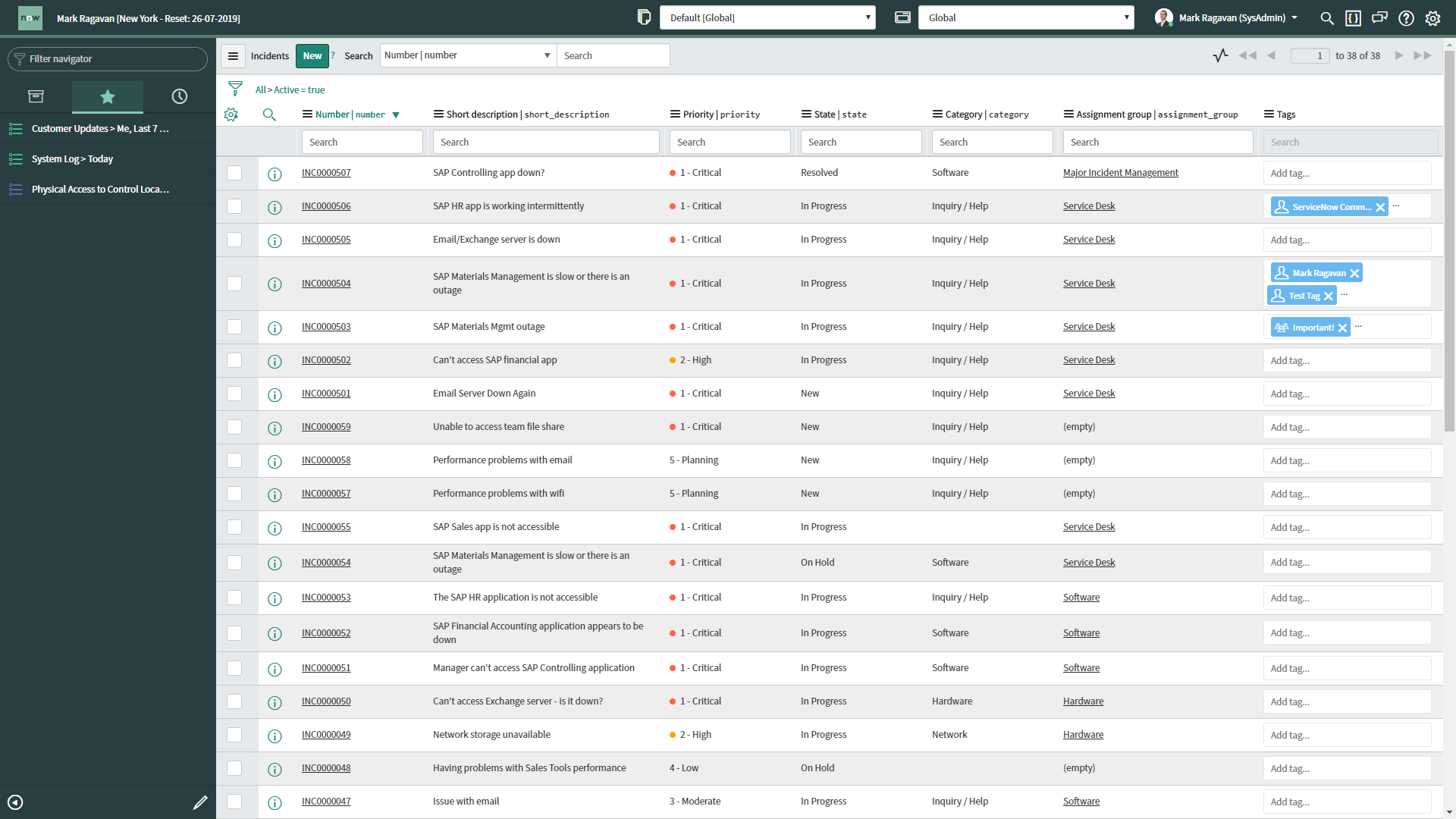Screen dimensions: 1456x819
Task: Open the filter funnel icon
Action: coord(235,89)
